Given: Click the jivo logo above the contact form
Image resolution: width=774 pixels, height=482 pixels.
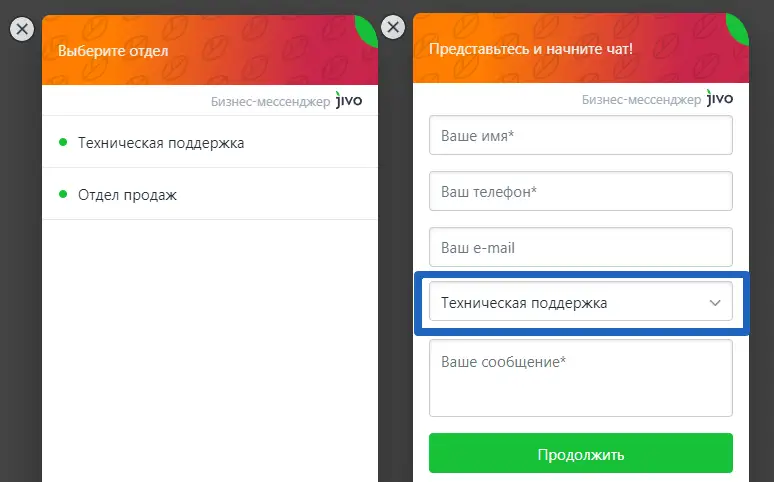Looking at the screenshot, I should coord(720,98).
